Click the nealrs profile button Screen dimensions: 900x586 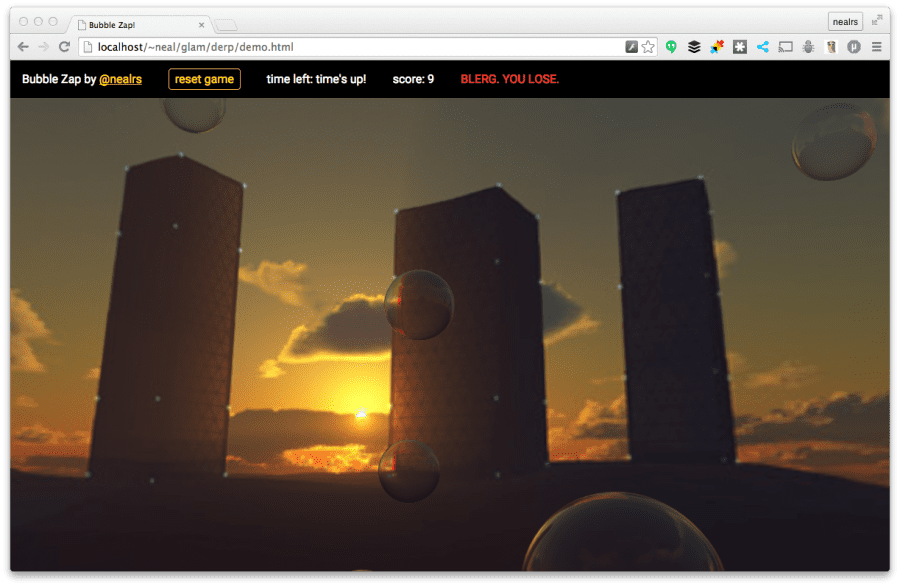845,22
